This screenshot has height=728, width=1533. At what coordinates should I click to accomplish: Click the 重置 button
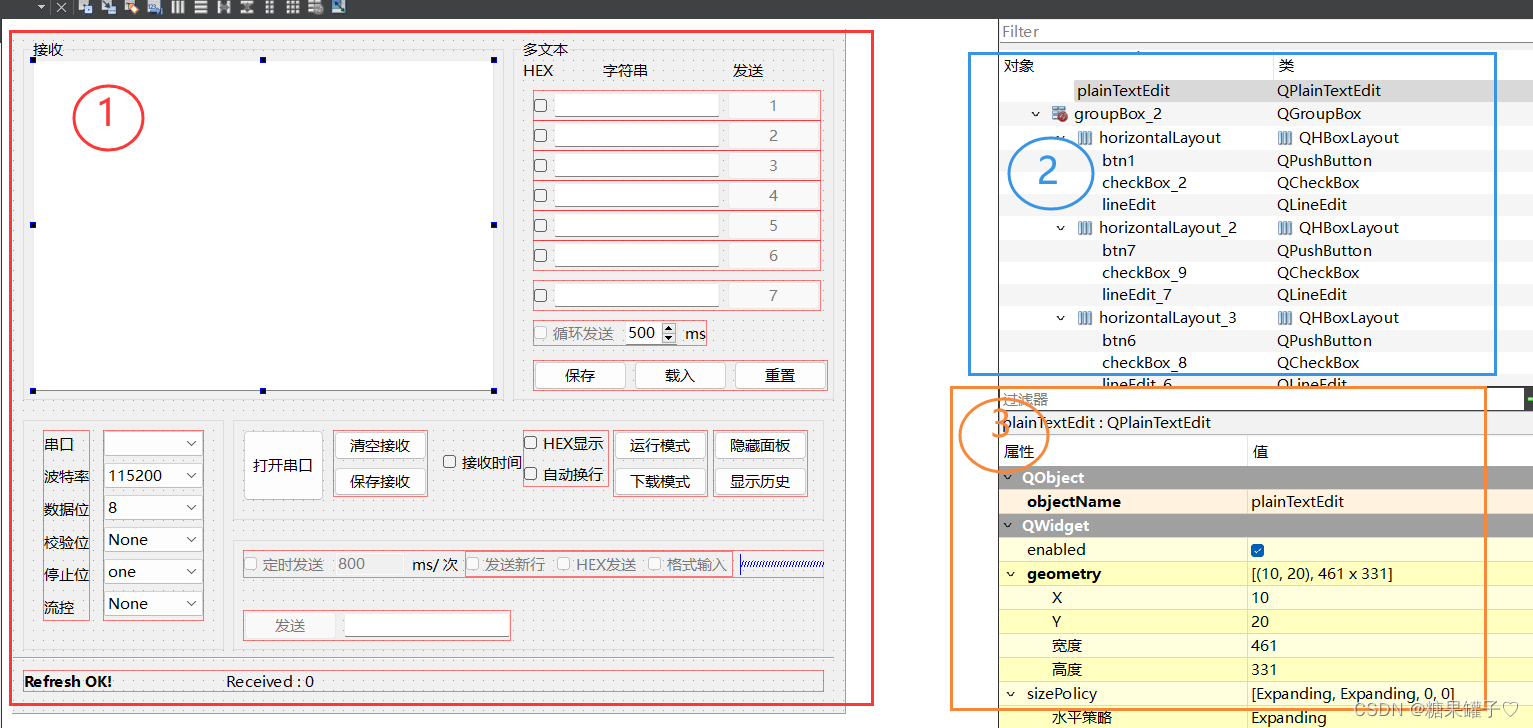pos(780,375)
